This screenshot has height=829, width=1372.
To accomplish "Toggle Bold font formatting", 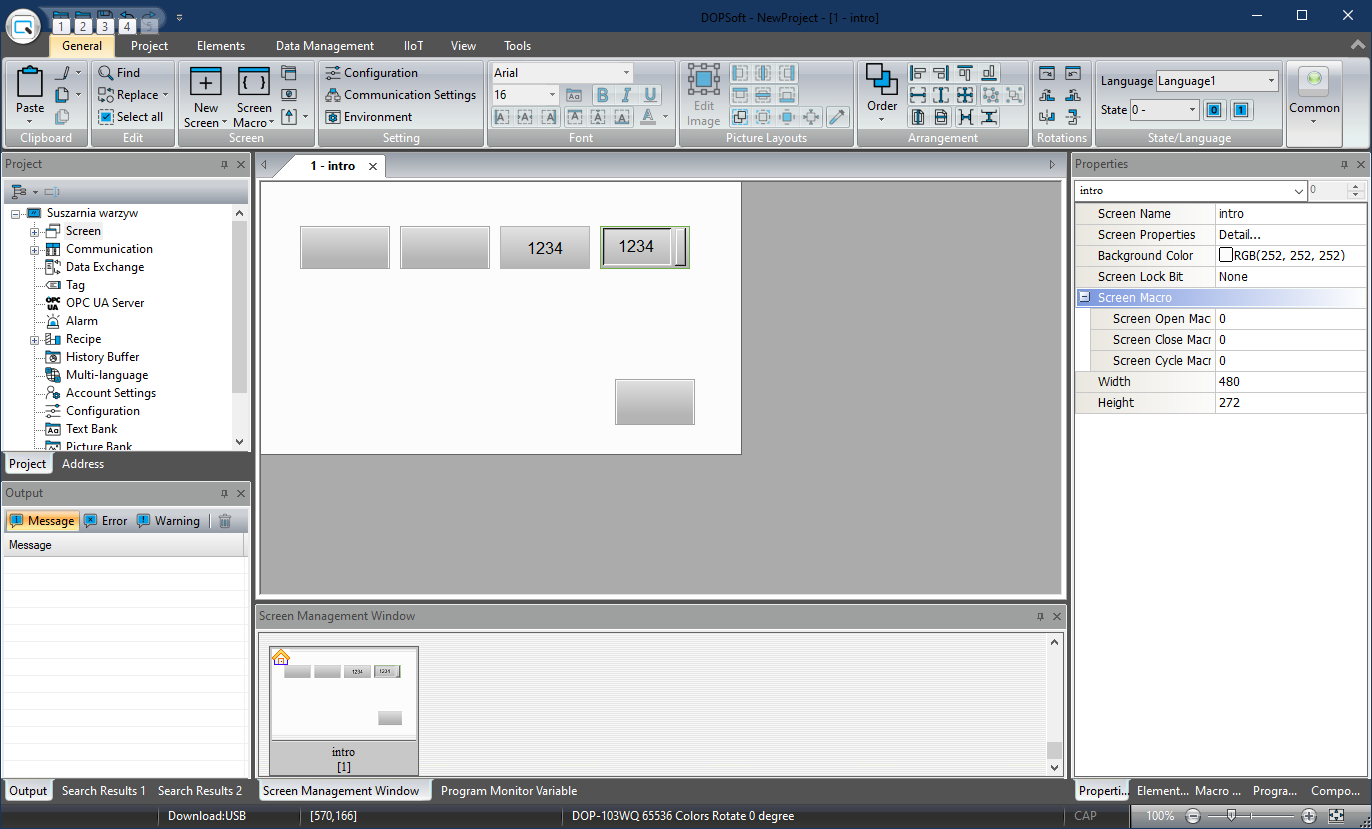I will [x=602, y=95].
